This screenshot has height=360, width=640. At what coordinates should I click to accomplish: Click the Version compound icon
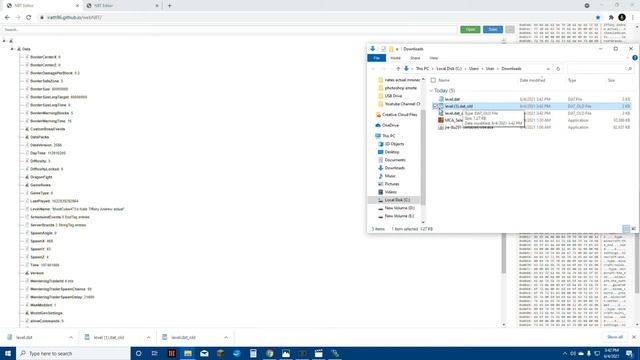pyautogui.click(x=27, y=273)
